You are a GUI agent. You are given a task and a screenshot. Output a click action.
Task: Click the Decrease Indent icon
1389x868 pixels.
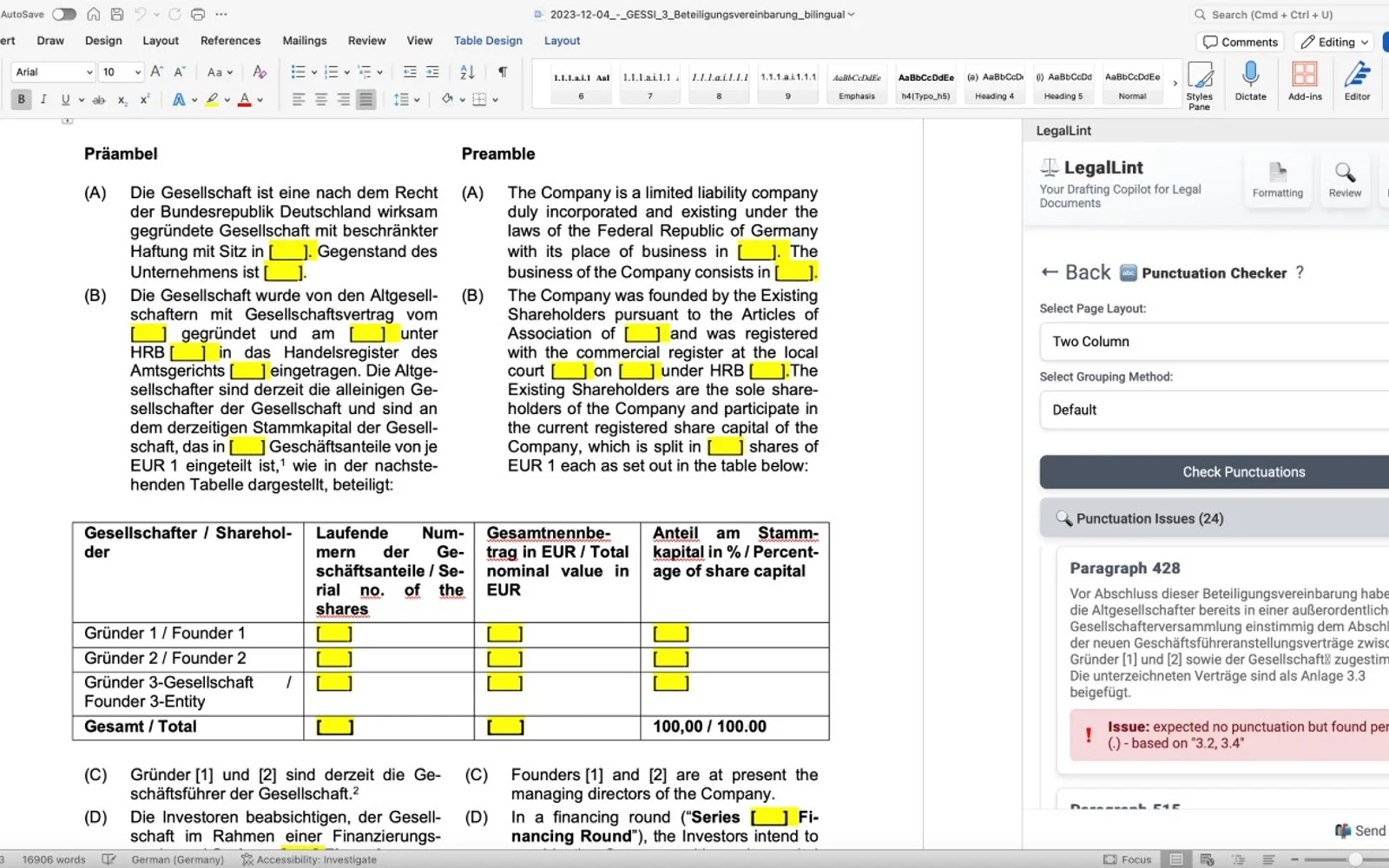pos(410,72)
